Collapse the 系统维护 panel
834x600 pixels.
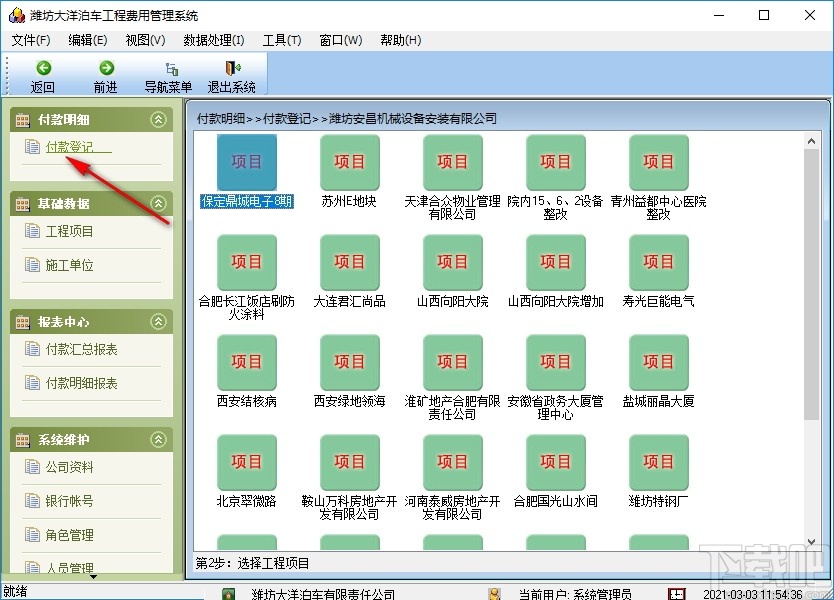157,438
